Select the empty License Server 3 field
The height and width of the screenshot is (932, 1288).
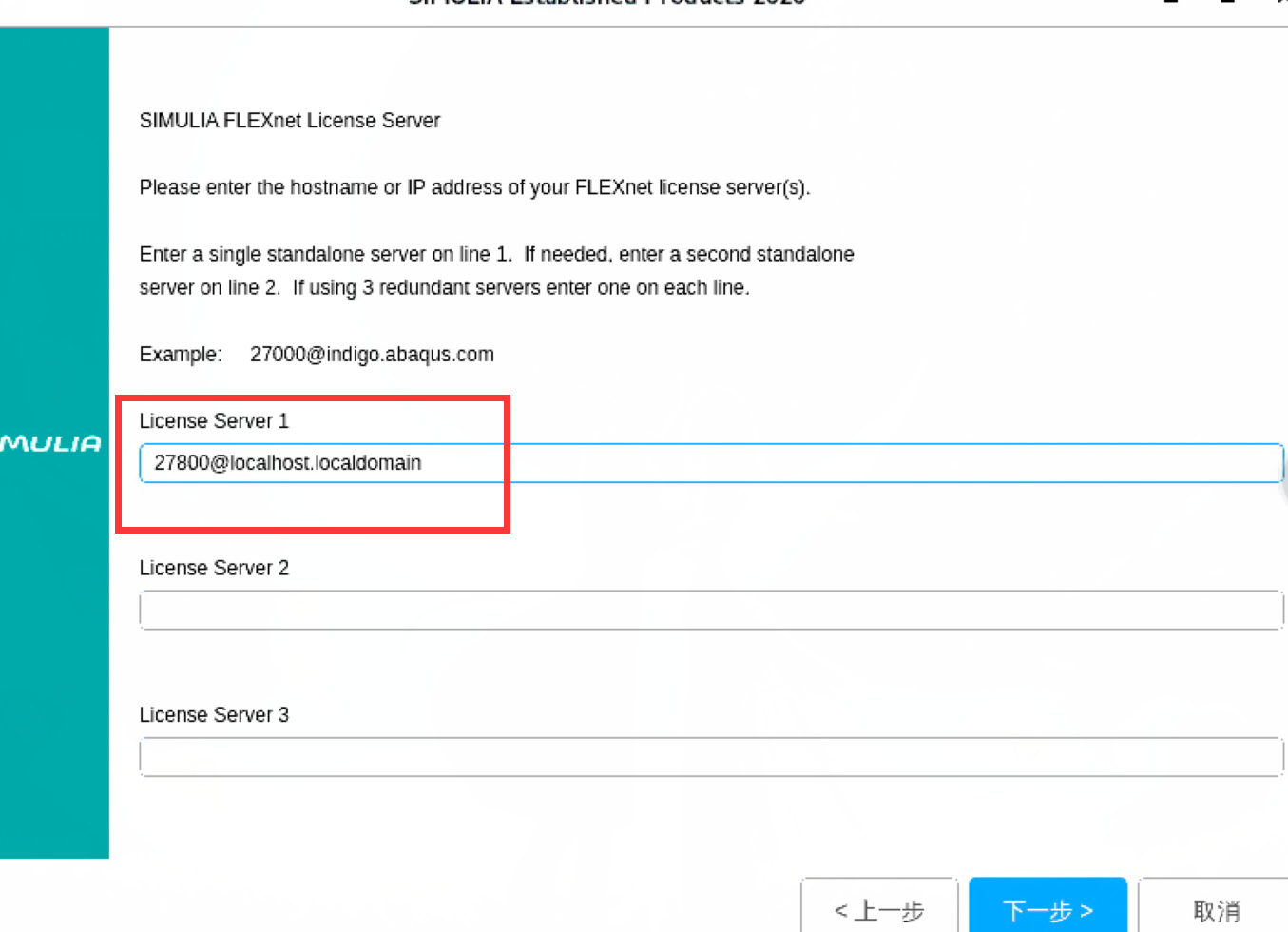(711, 757)
